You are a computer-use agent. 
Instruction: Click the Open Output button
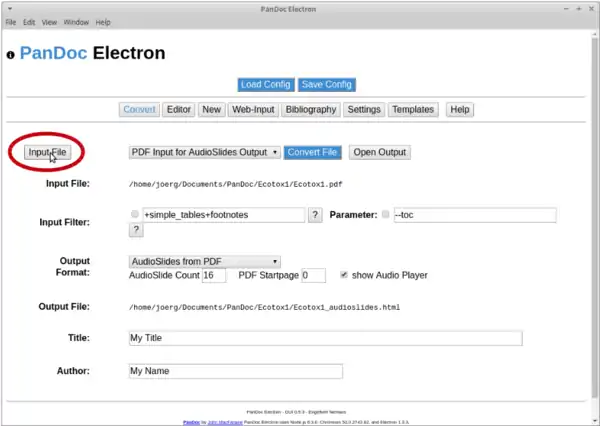click(x=379, y=152)
